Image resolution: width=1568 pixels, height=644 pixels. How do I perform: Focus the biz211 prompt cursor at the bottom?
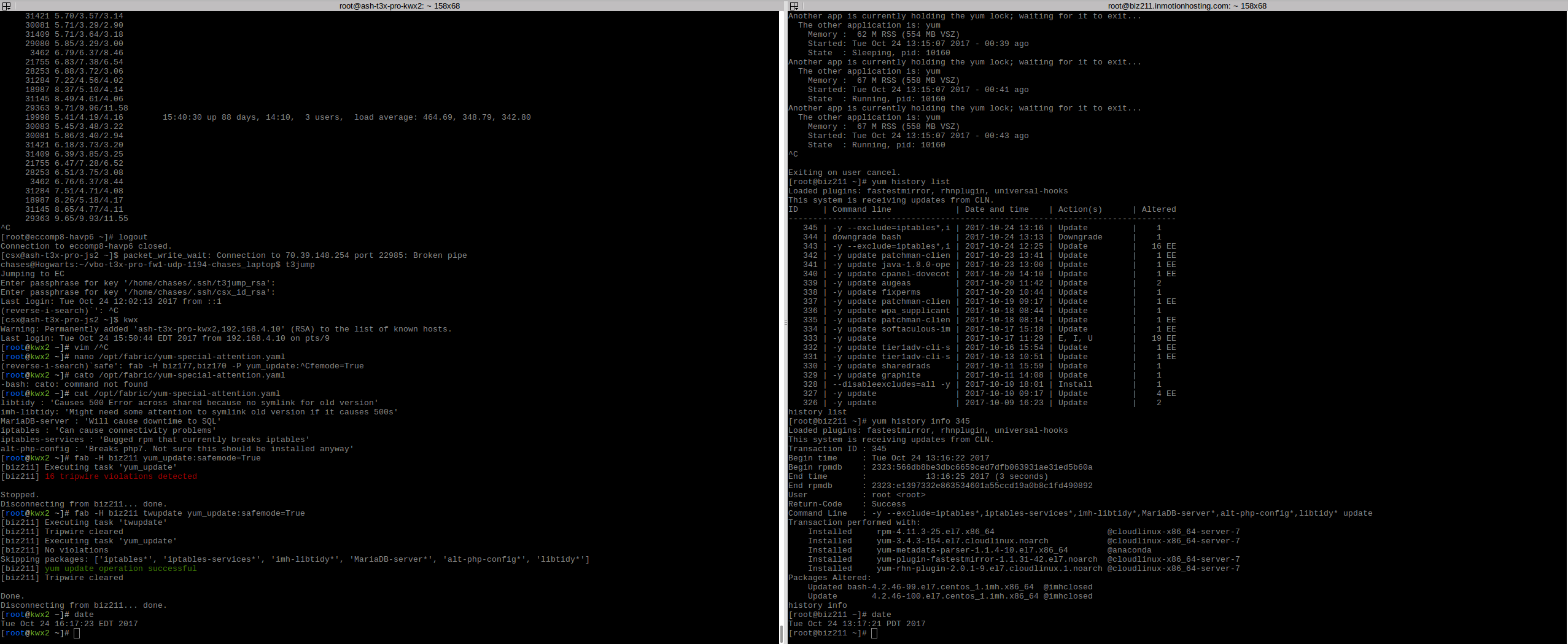click(x=874, y=633)
